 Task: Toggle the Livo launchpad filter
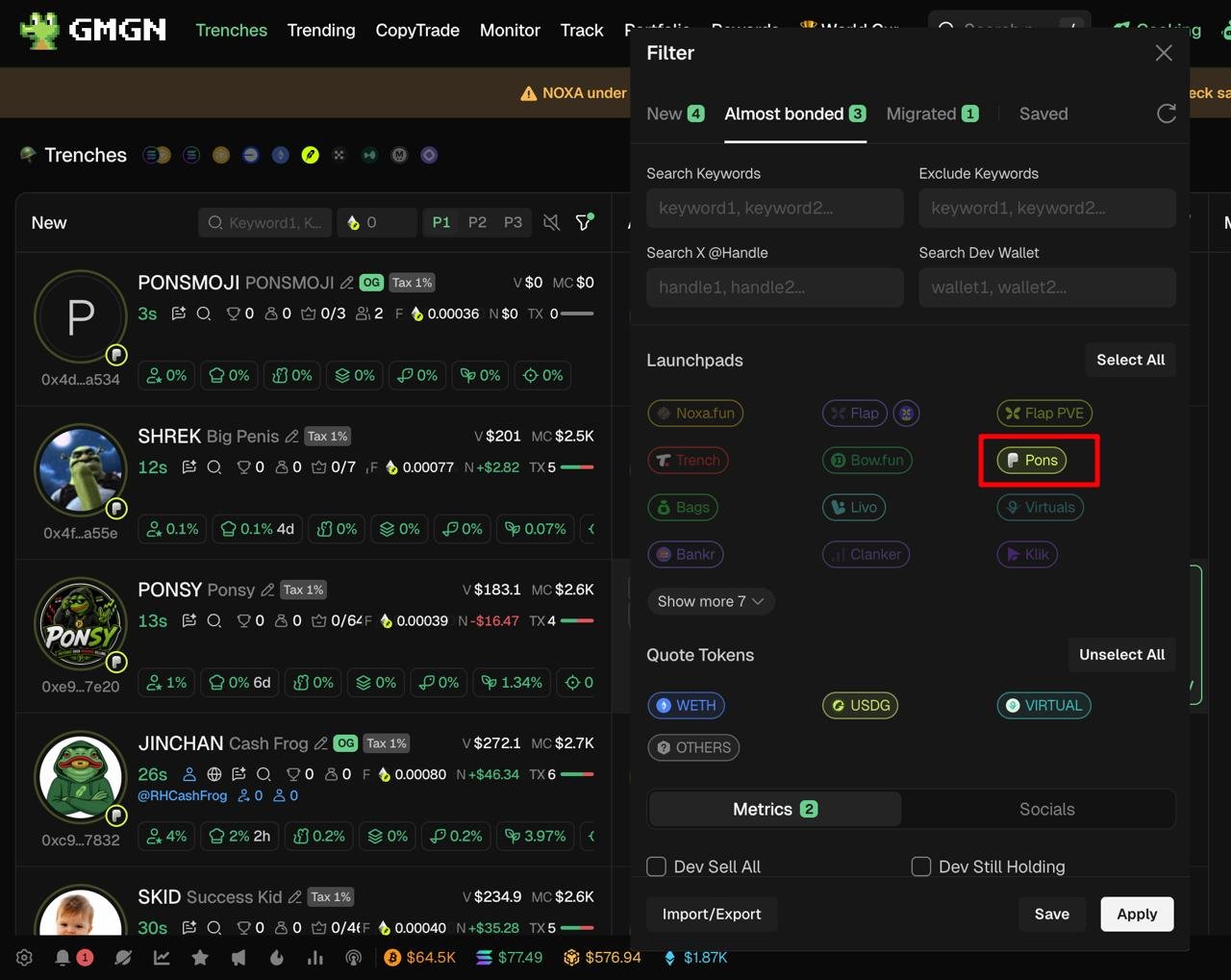(854, 508)
